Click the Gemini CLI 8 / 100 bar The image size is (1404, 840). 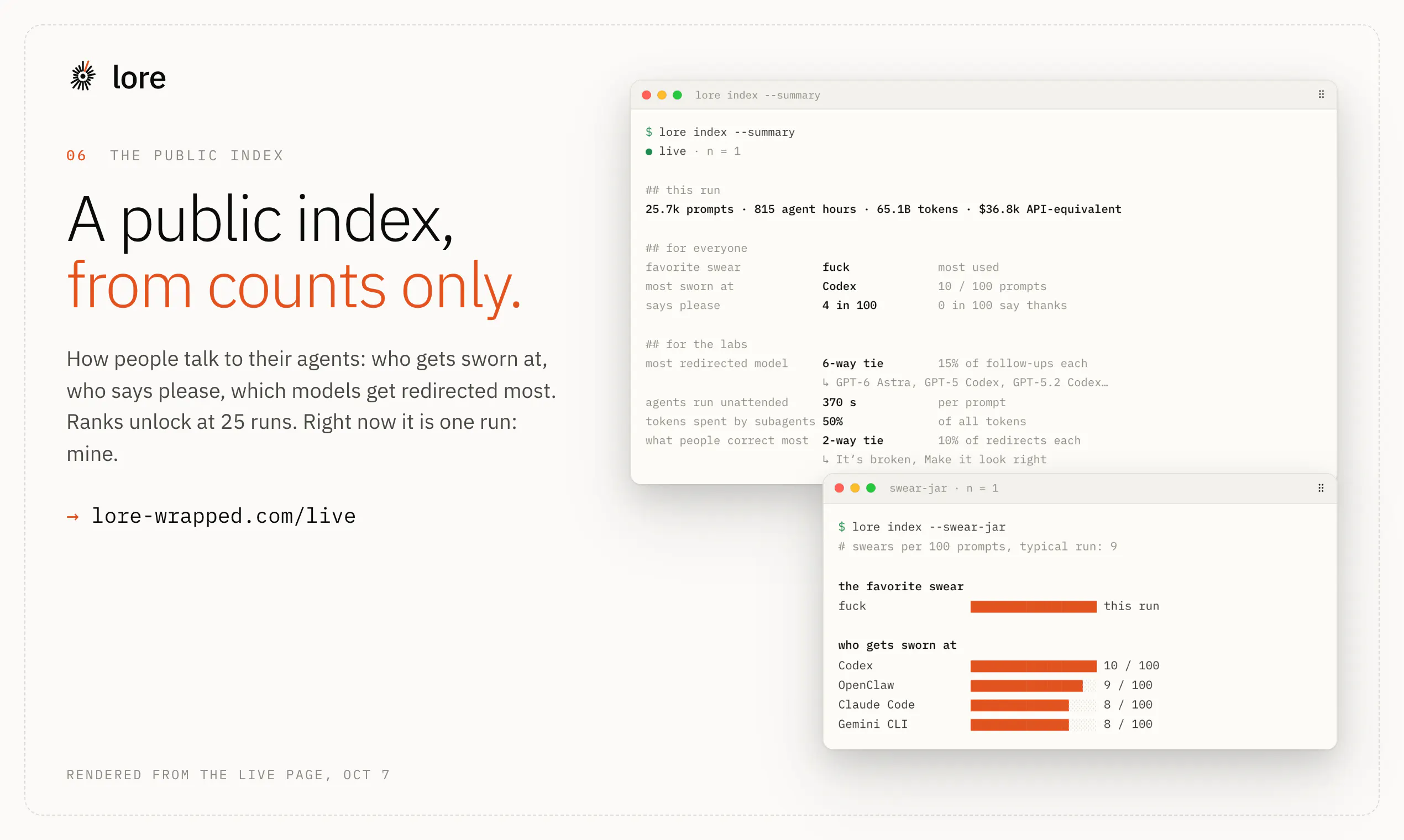tap(1033, 725)
